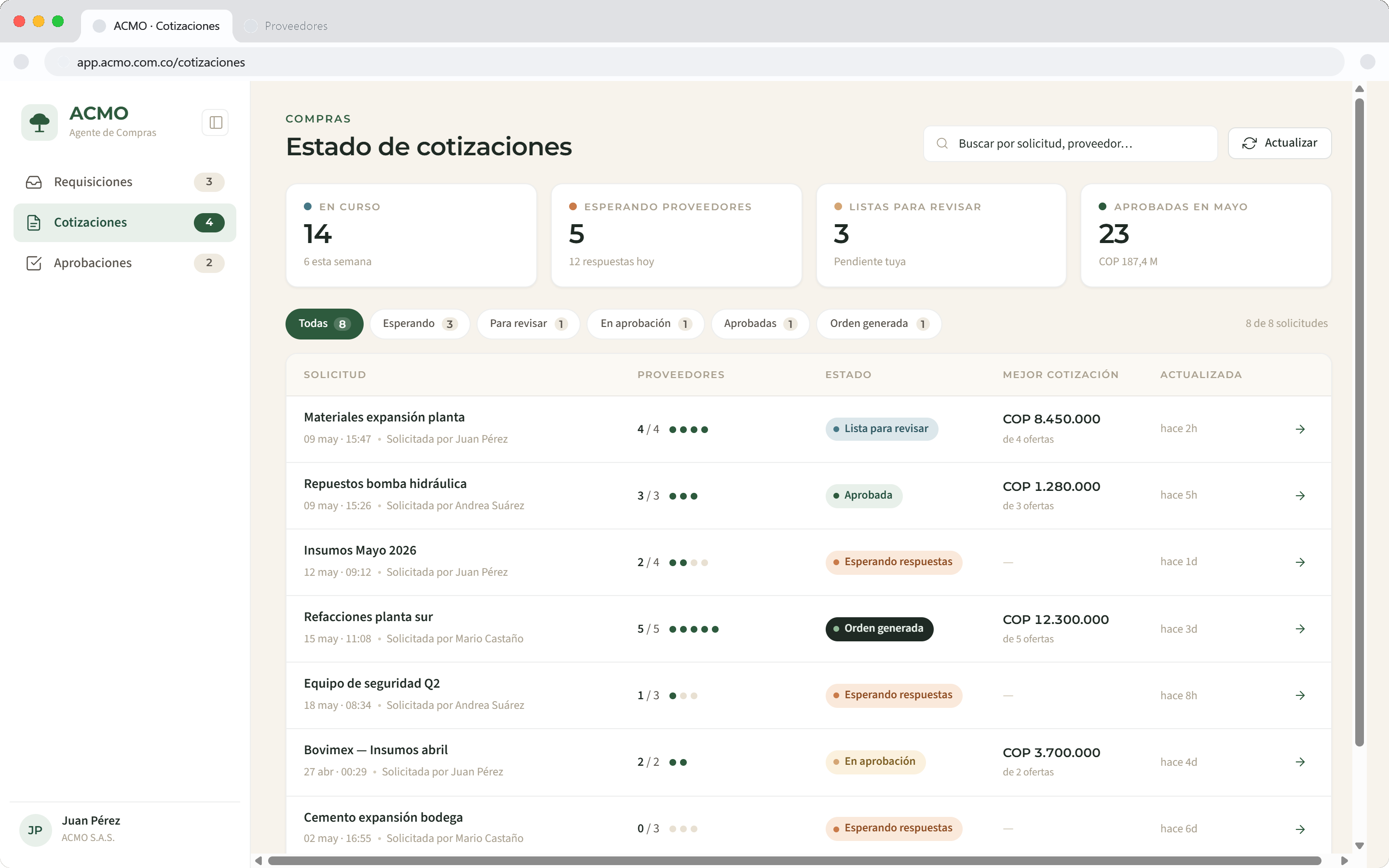Click the vertical scrollbar thumb
The image size is (1389, 868).
click(1359, 422)
